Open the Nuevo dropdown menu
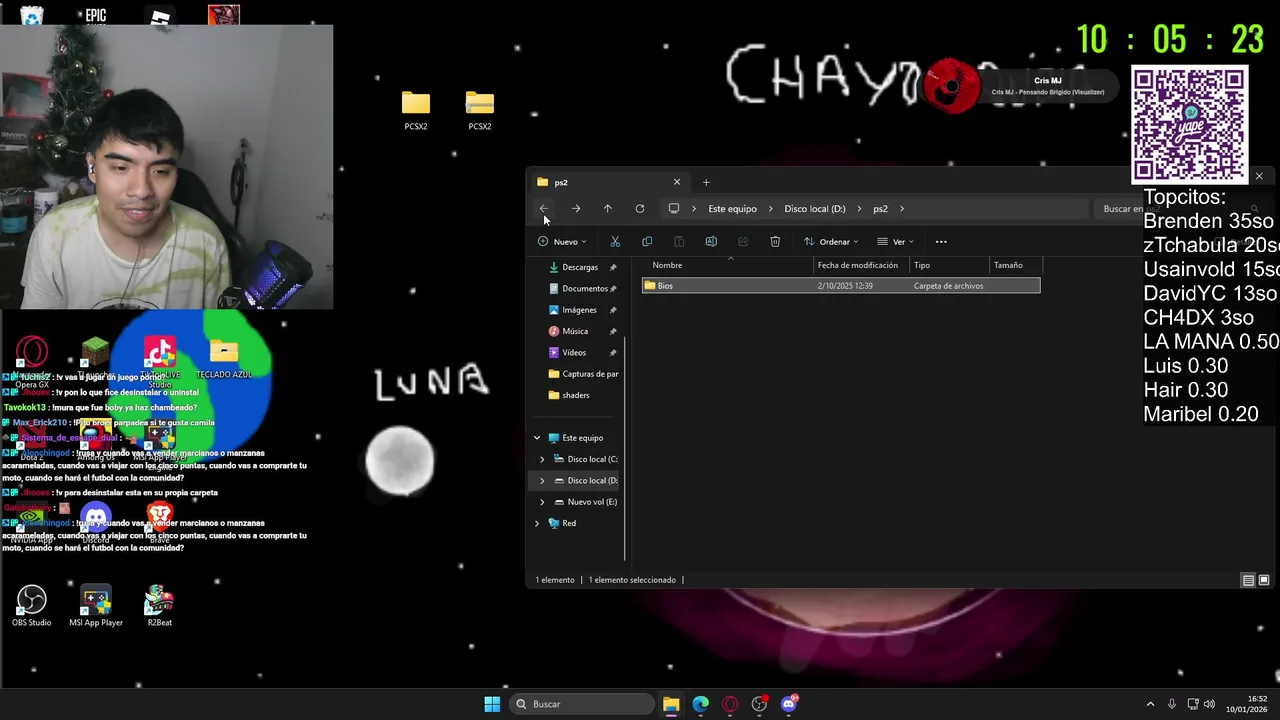Image resolution: width=1280 pixels, height=720 pixels. click(562, 242)
